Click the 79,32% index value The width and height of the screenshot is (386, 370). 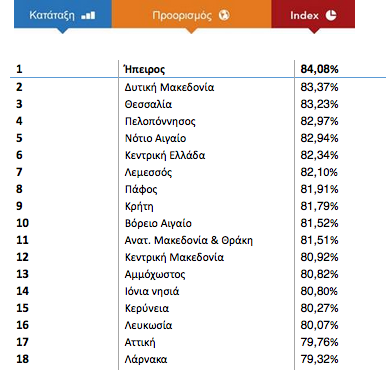[x=319, y=359]
